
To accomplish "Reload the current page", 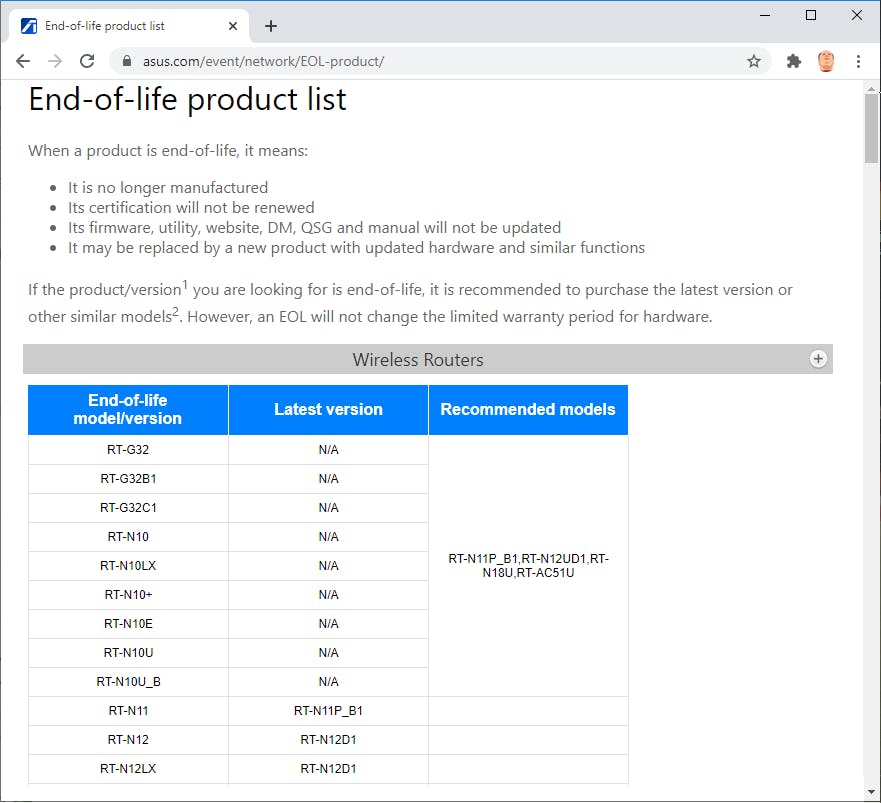I will point(87,61).
